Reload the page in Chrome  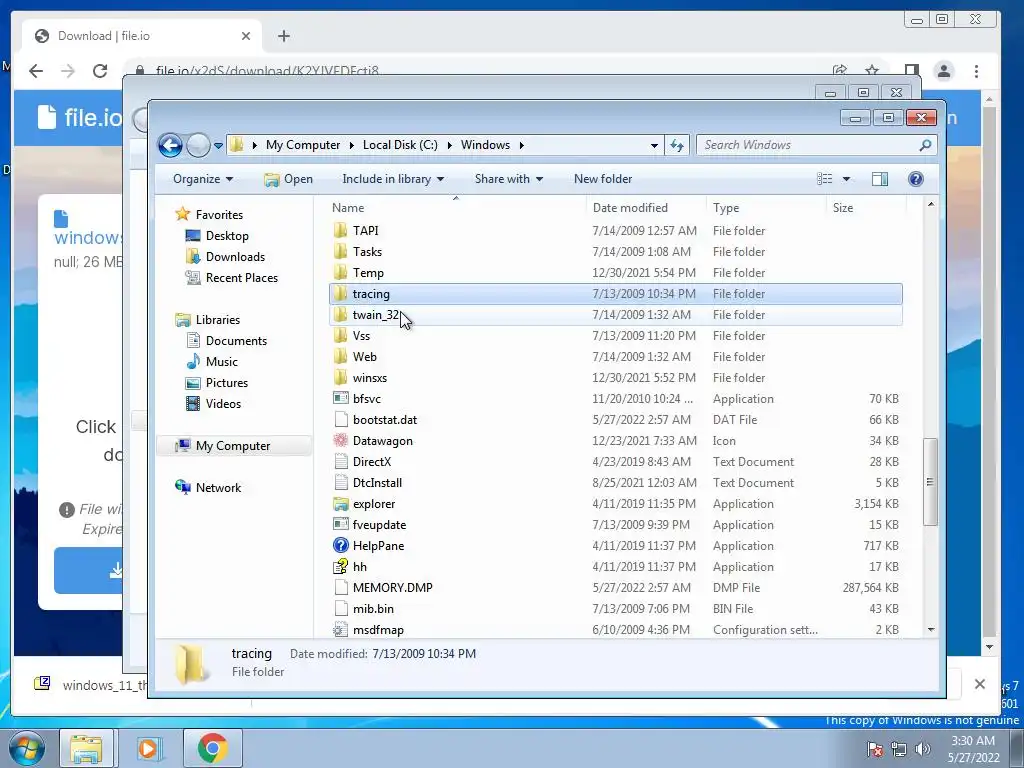(x=100, y=71)
